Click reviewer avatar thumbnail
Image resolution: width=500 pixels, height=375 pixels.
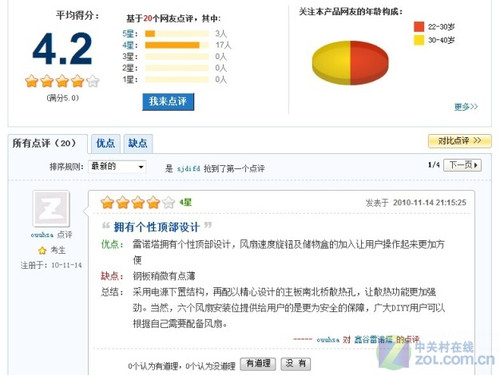(x=51, y=209)
